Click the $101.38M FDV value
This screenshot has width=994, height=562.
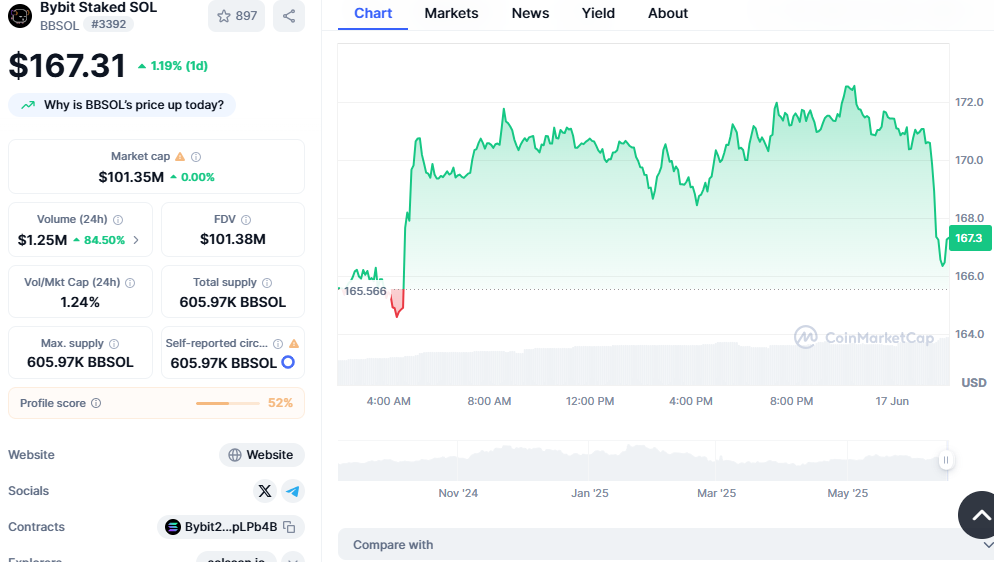233,239
